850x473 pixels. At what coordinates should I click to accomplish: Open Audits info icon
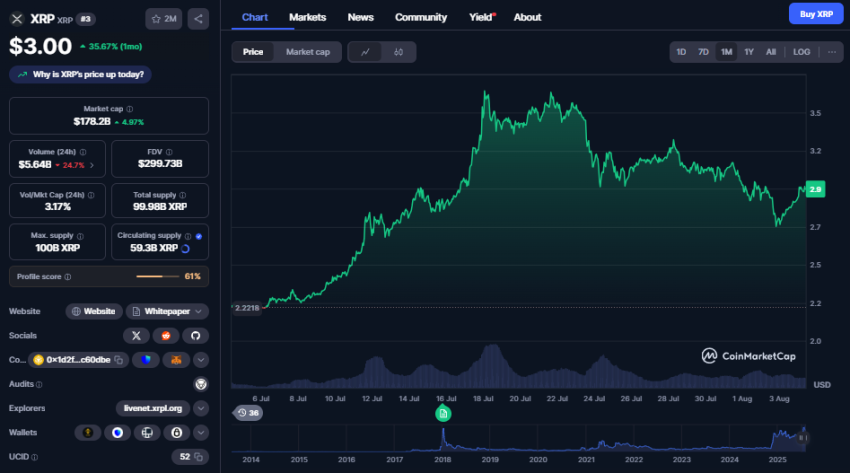tap(39, 384)
